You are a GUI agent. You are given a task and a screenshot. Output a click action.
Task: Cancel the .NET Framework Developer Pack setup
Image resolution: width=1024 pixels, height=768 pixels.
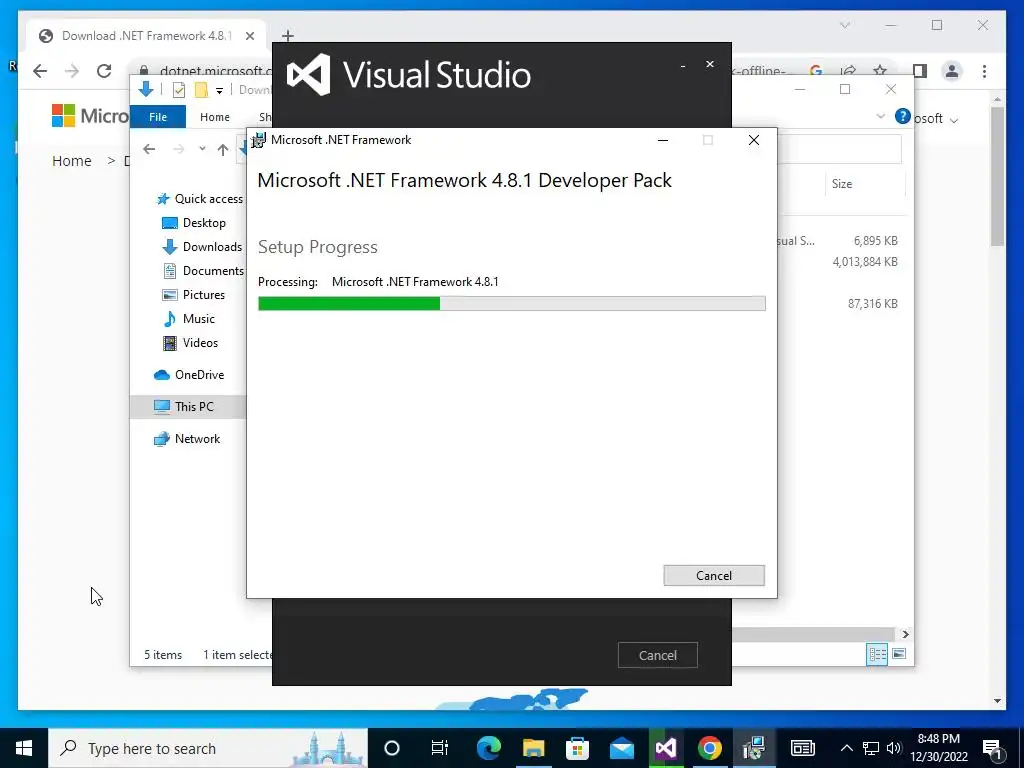click(x=714, y=575)
